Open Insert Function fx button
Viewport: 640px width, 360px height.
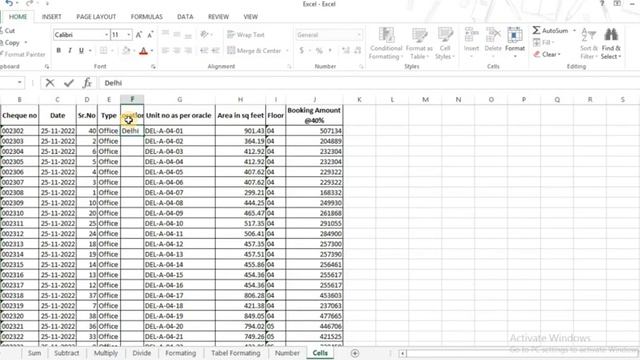point(87,83)
